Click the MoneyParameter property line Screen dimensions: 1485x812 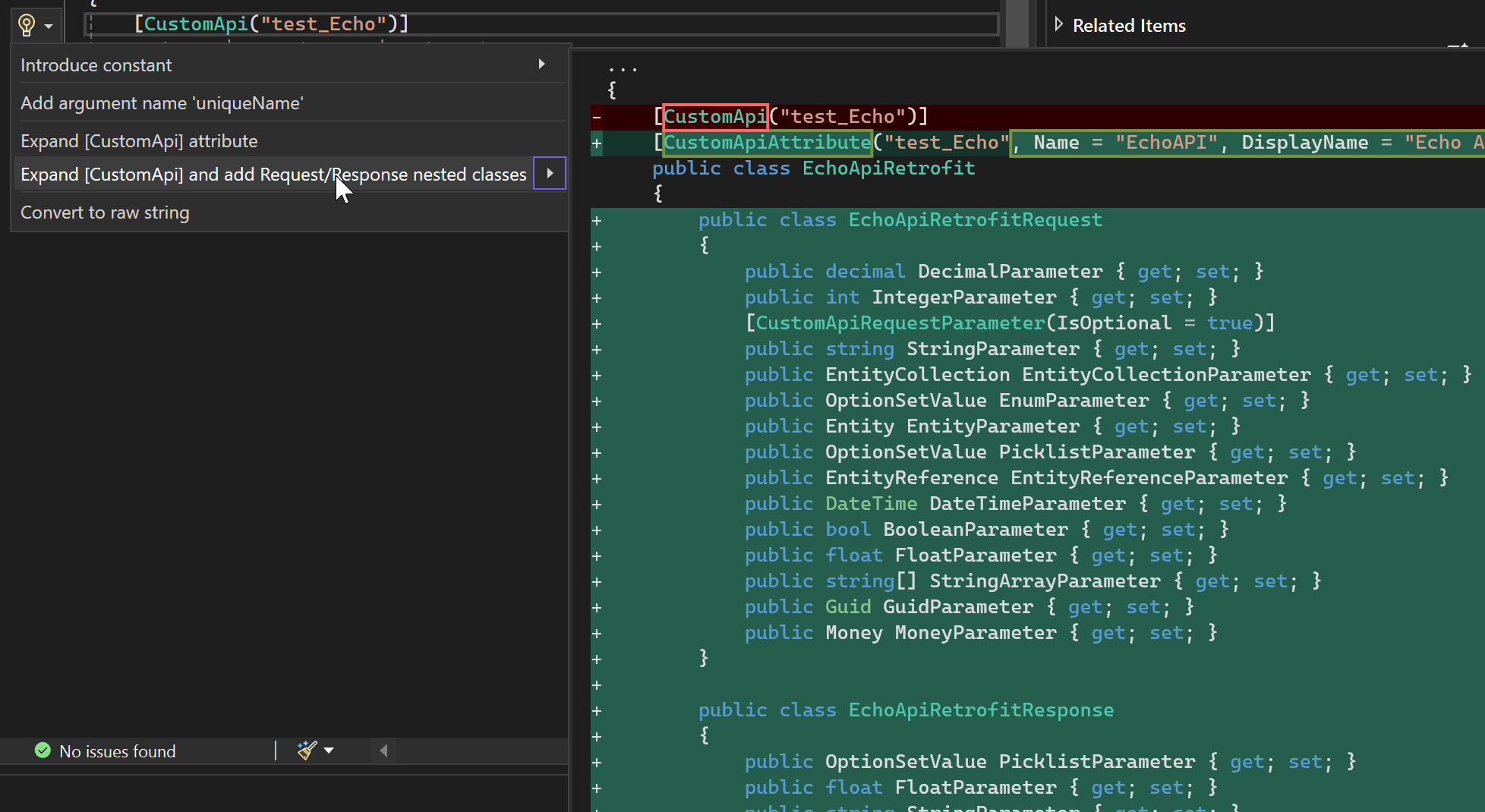[981, 633]
